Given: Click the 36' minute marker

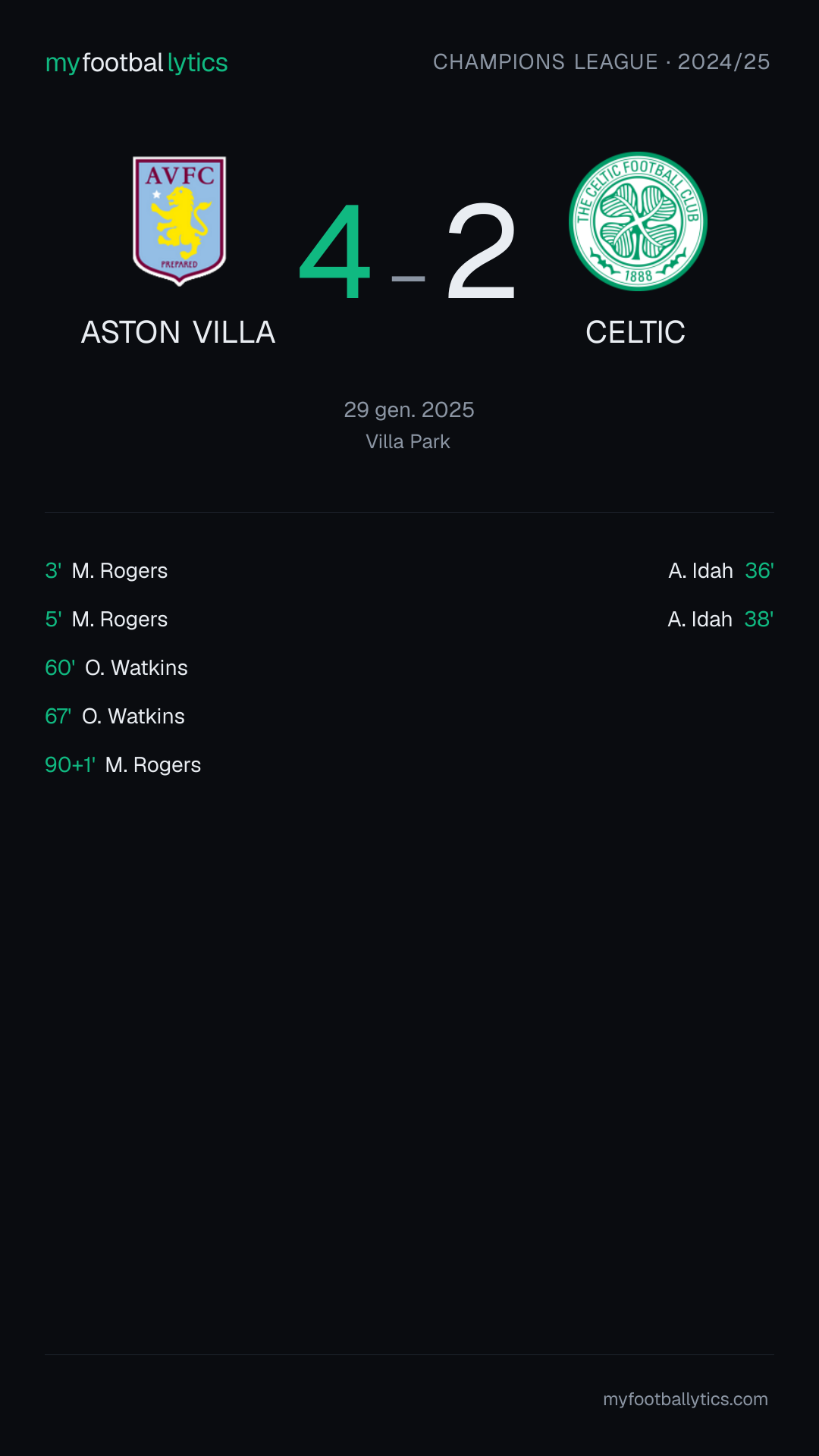Looking at the screenshot, I should [x=759, y=570].
